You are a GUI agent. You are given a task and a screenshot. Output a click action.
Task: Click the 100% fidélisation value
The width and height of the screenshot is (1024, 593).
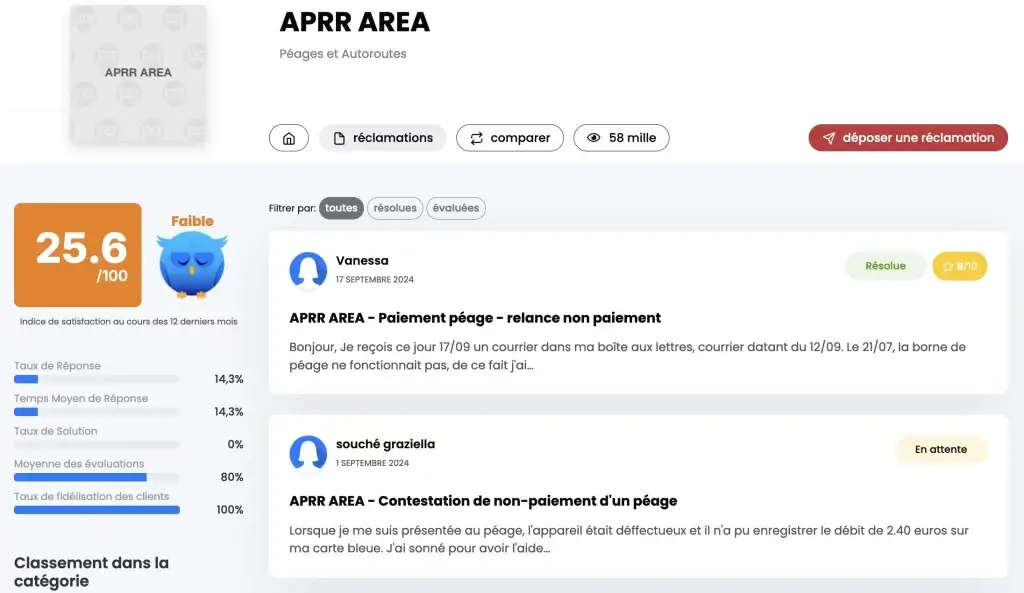[x=230, y=509]
